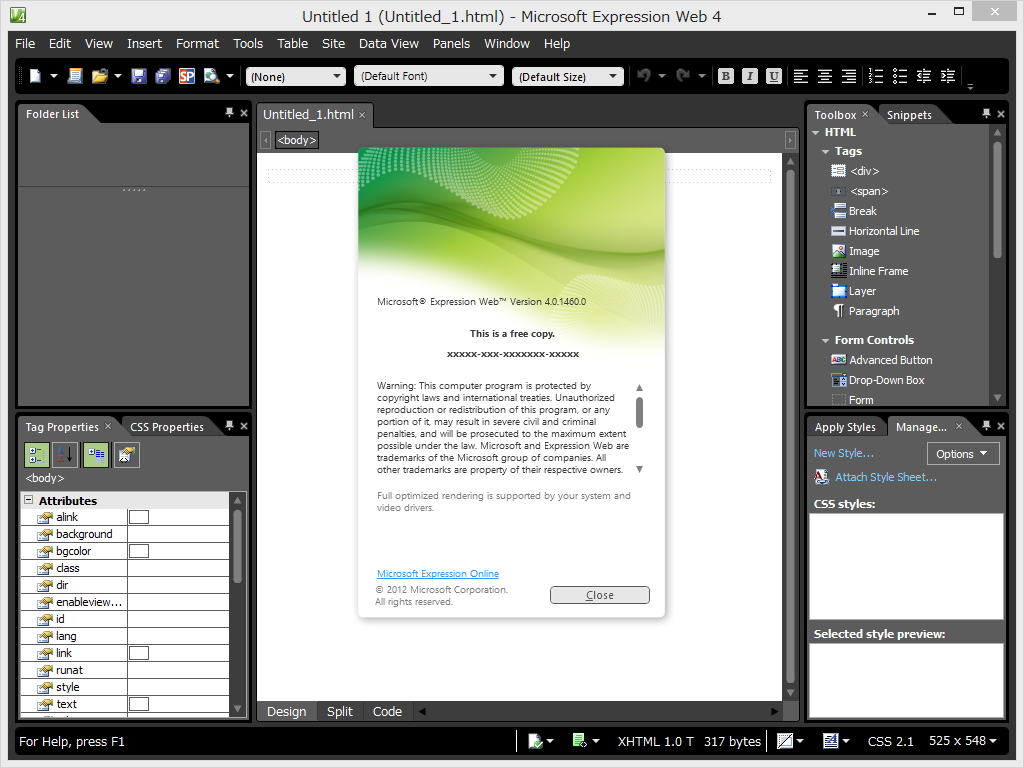This screenshot has height=768, width=1024.
Task: Click the Increase Indent icon
Action: click(948, 76)
